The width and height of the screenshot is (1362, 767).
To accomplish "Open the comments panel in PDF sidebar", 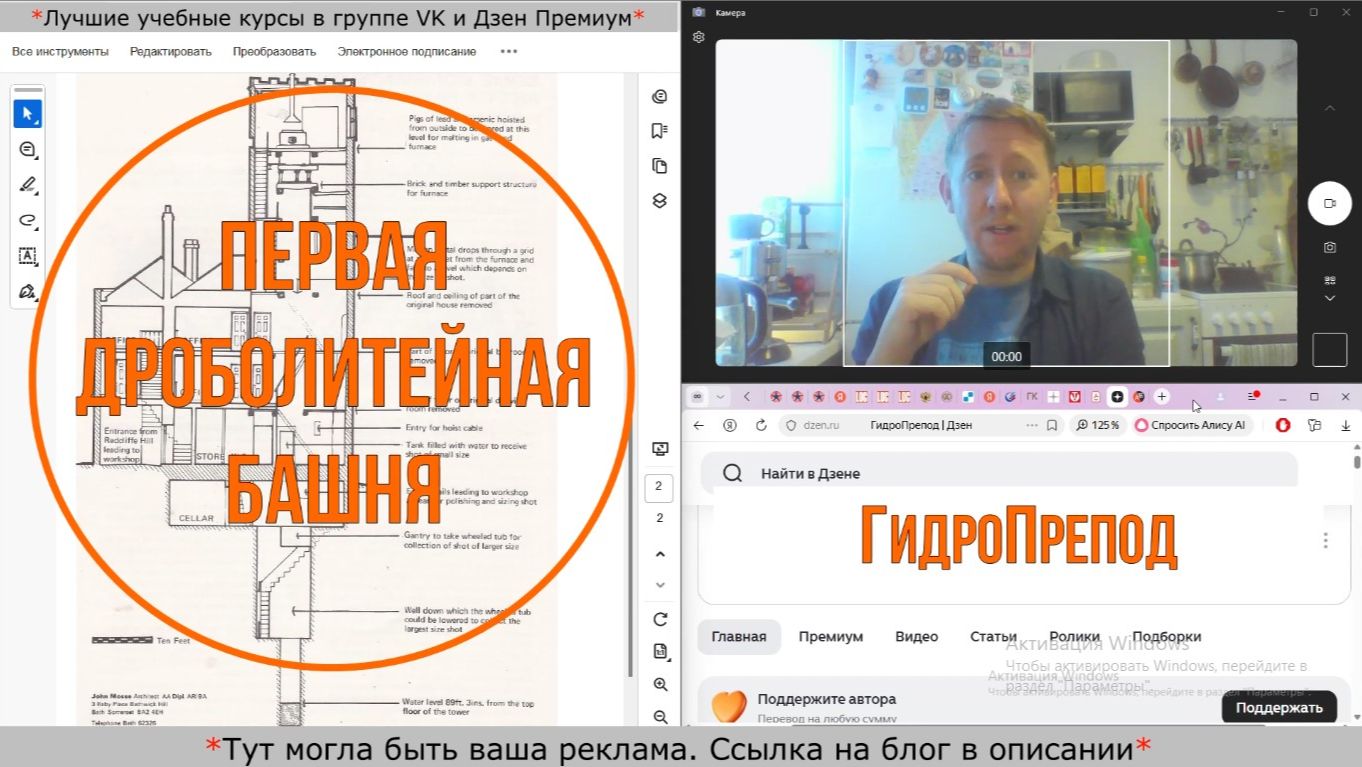I will click(x=659, y=97).
